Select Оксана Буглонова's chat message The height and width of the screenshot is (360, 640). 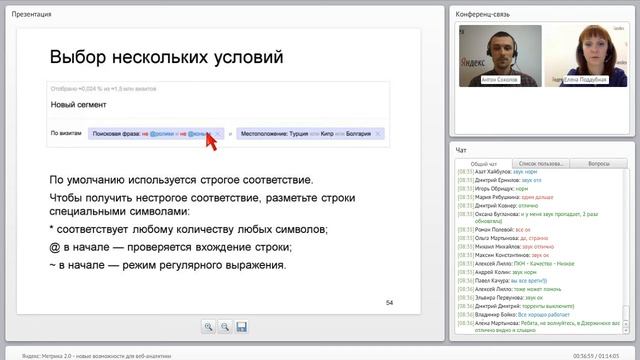click(x=528, y=217)
